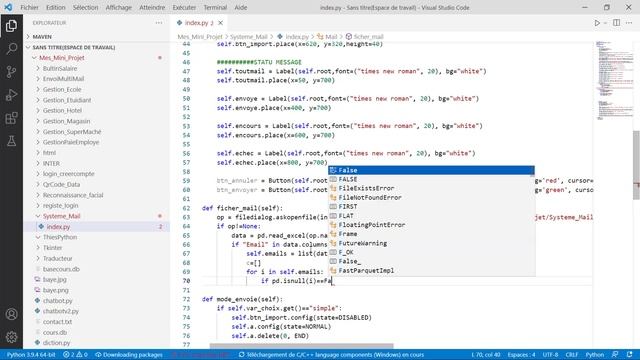Open the Edition menu

[56, 7]
